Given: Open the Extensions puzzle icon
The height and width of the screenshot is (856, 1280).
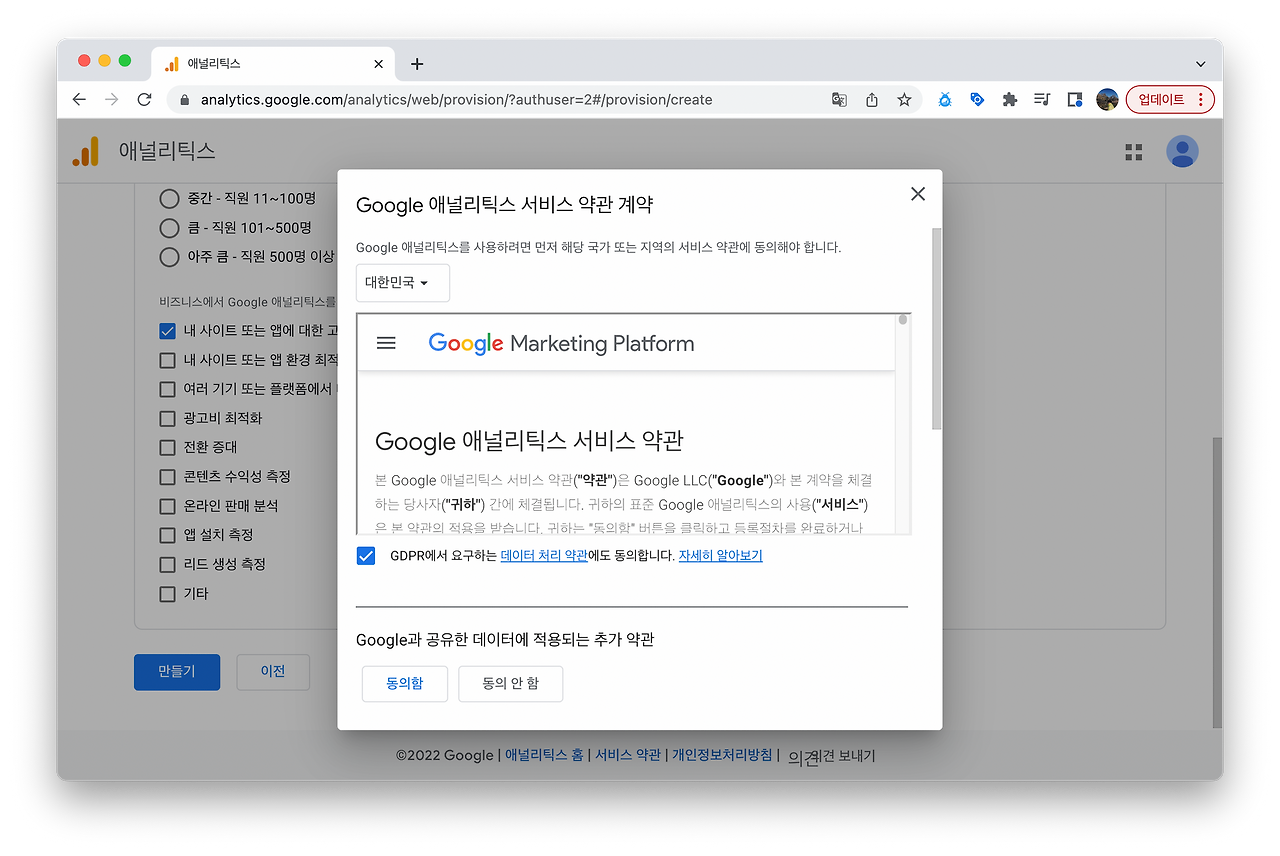Looking at the screenshot, I should tap(1010, 100).
